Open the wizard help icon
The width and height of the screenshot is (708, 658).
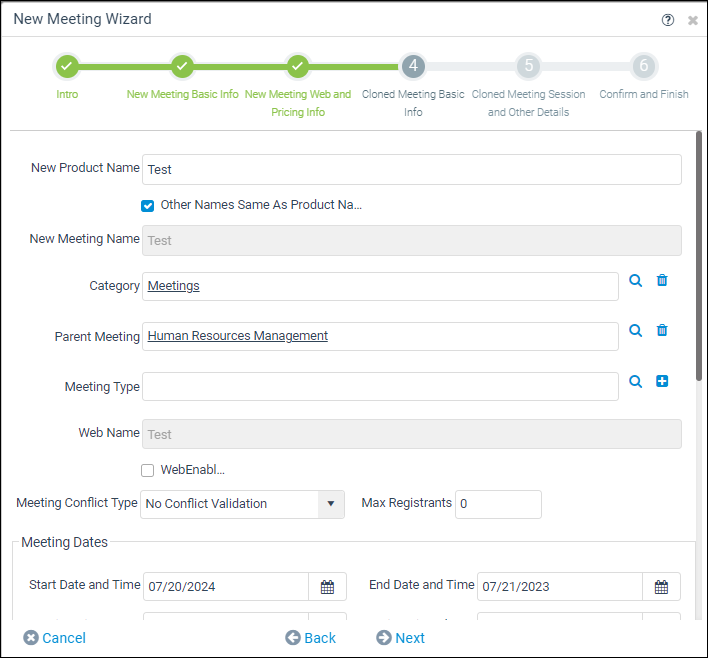[x=667, y=20]
